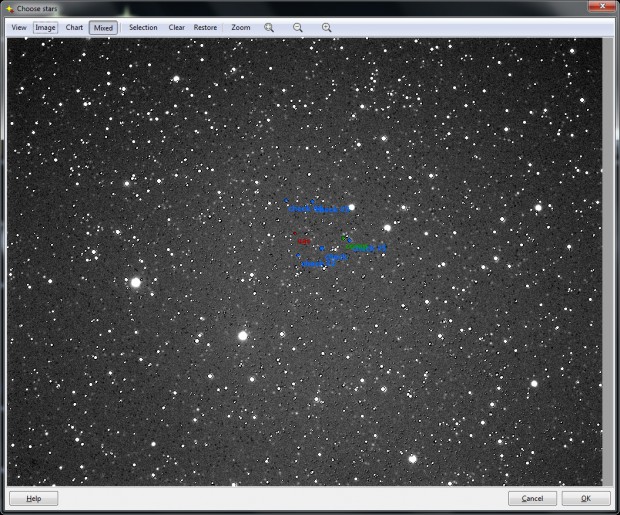Screen dimensions: 620x515
Task: Confirm star selection with OK
Action: click(586, 498)
